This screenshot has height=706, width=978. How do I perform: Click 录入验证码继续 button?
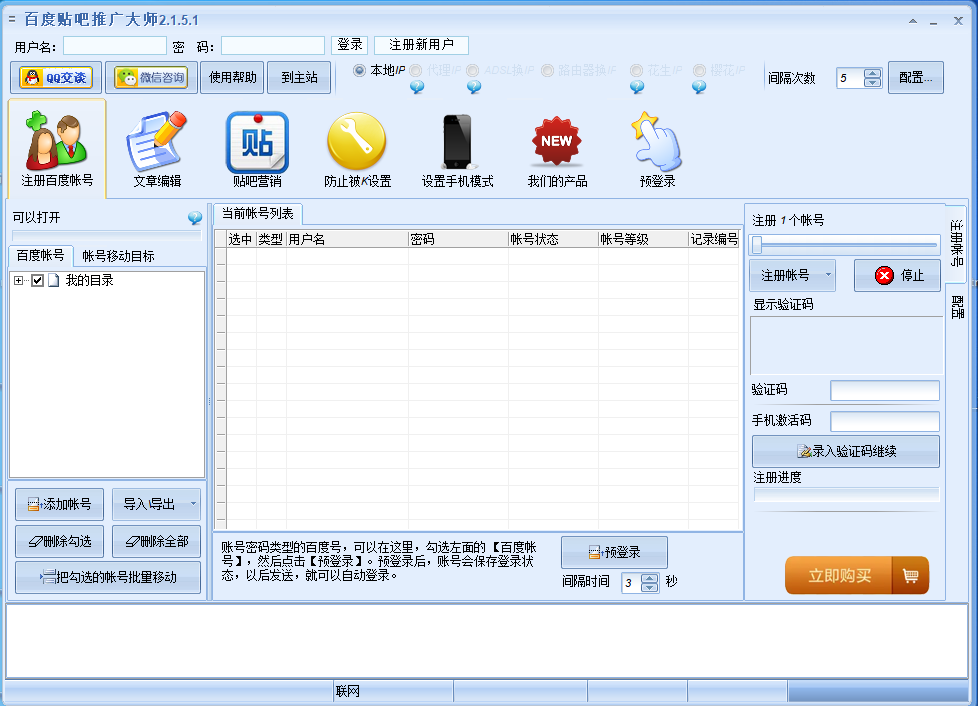tap(846, 451)
